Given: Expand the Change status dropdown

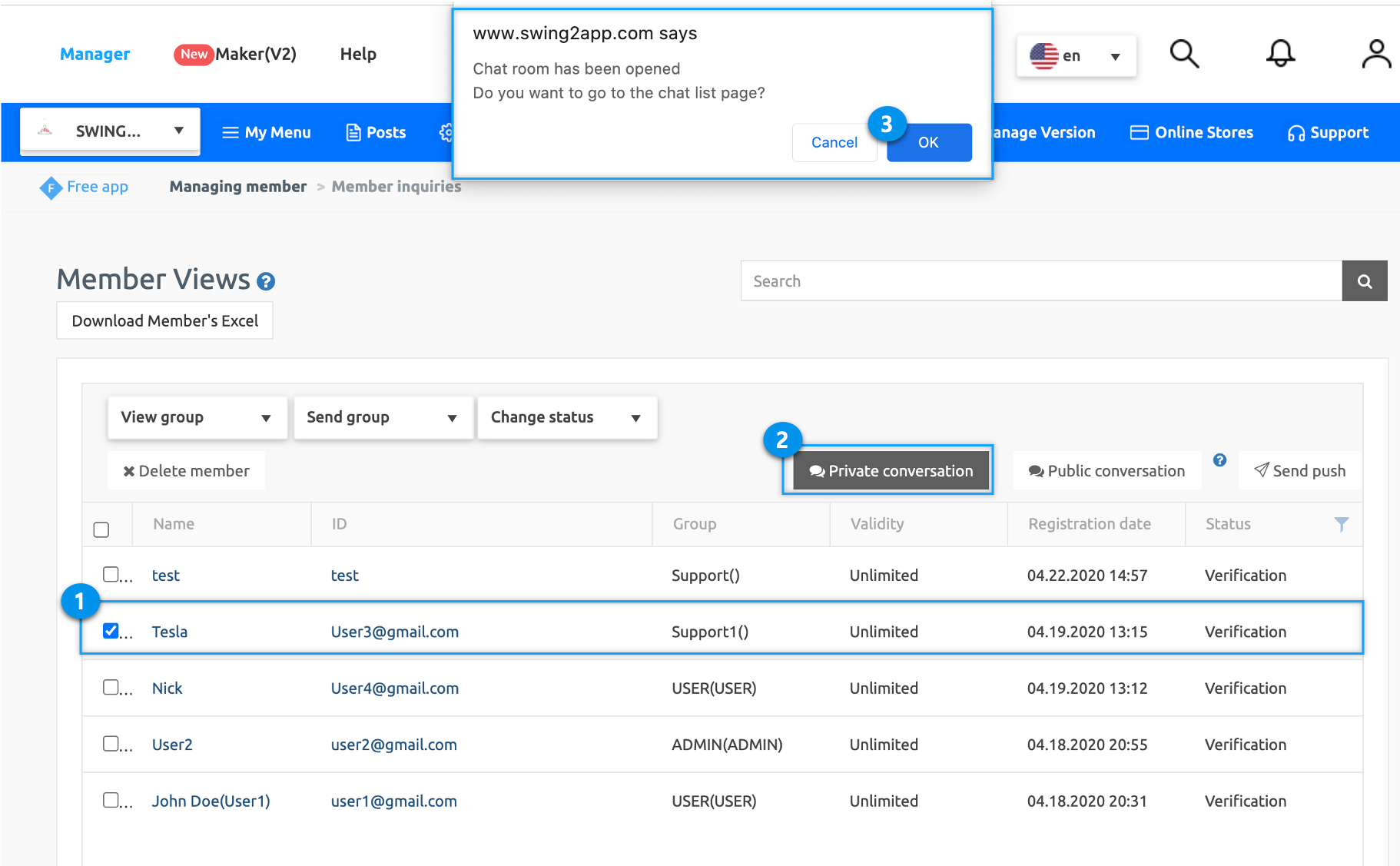Looking at the screenshot, I should coord(566,417).
